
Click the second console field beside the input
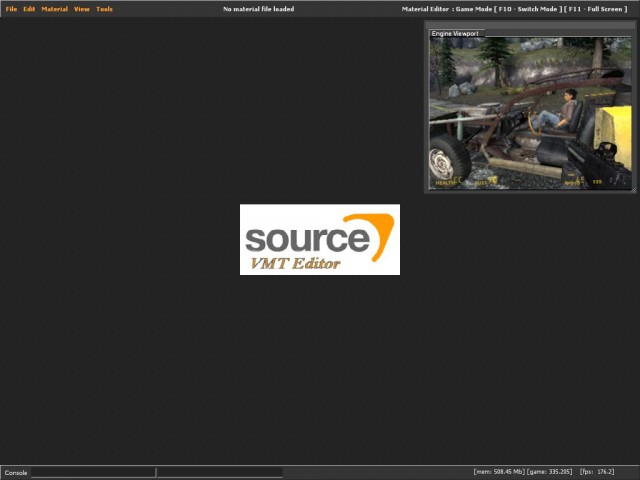[x=220, y=473]
